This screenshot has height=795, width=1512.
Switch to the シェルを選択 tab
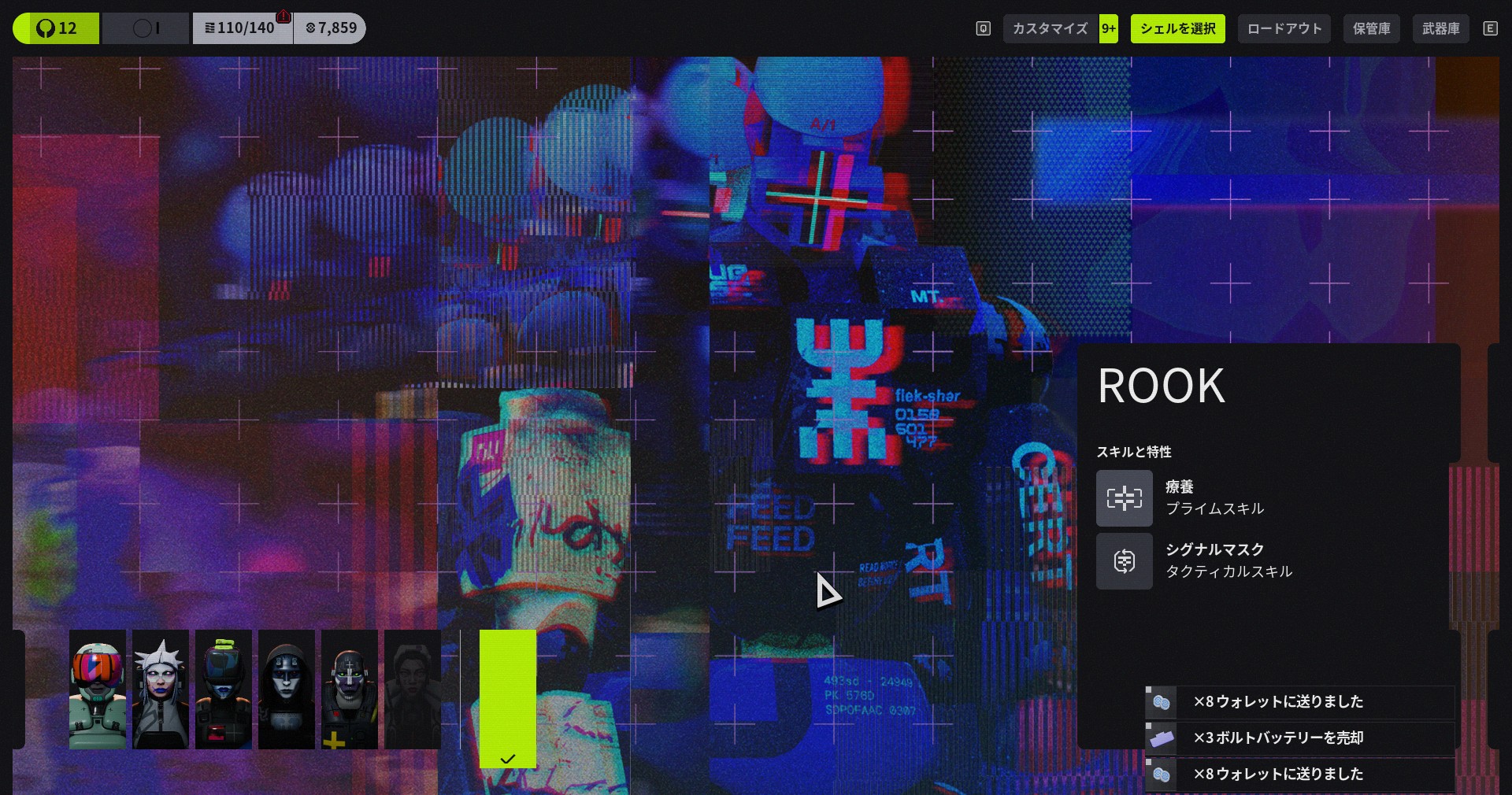1177,28
